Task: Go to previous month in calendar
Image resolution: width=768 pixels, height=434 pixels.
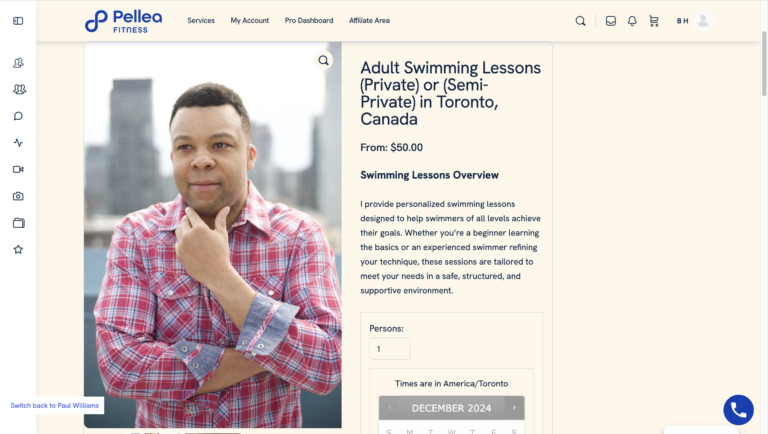Action: pos(389,408)
